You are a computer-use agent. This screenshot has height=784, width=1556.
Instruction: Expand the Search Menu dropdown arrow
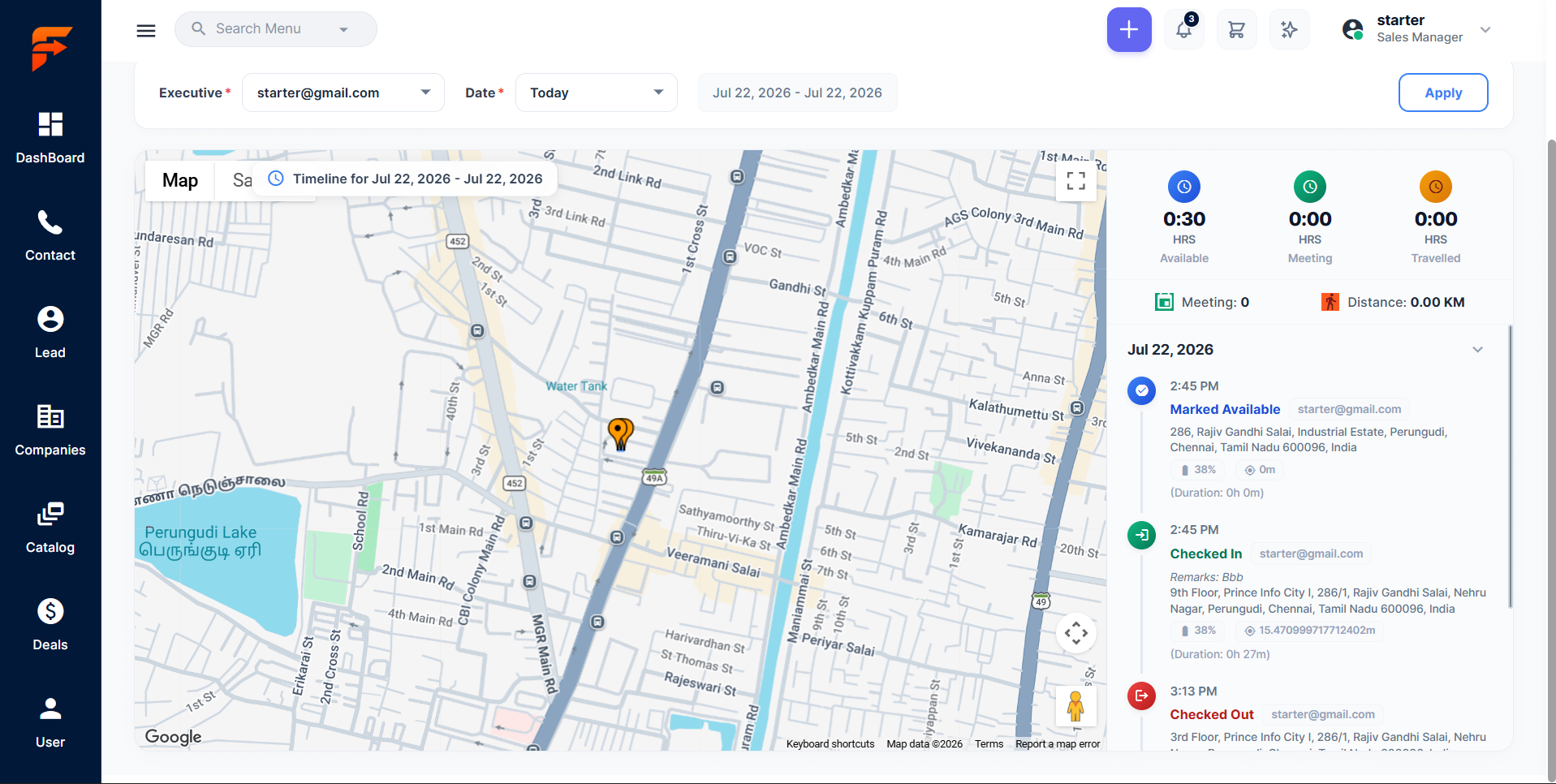(x=343, y=29)
